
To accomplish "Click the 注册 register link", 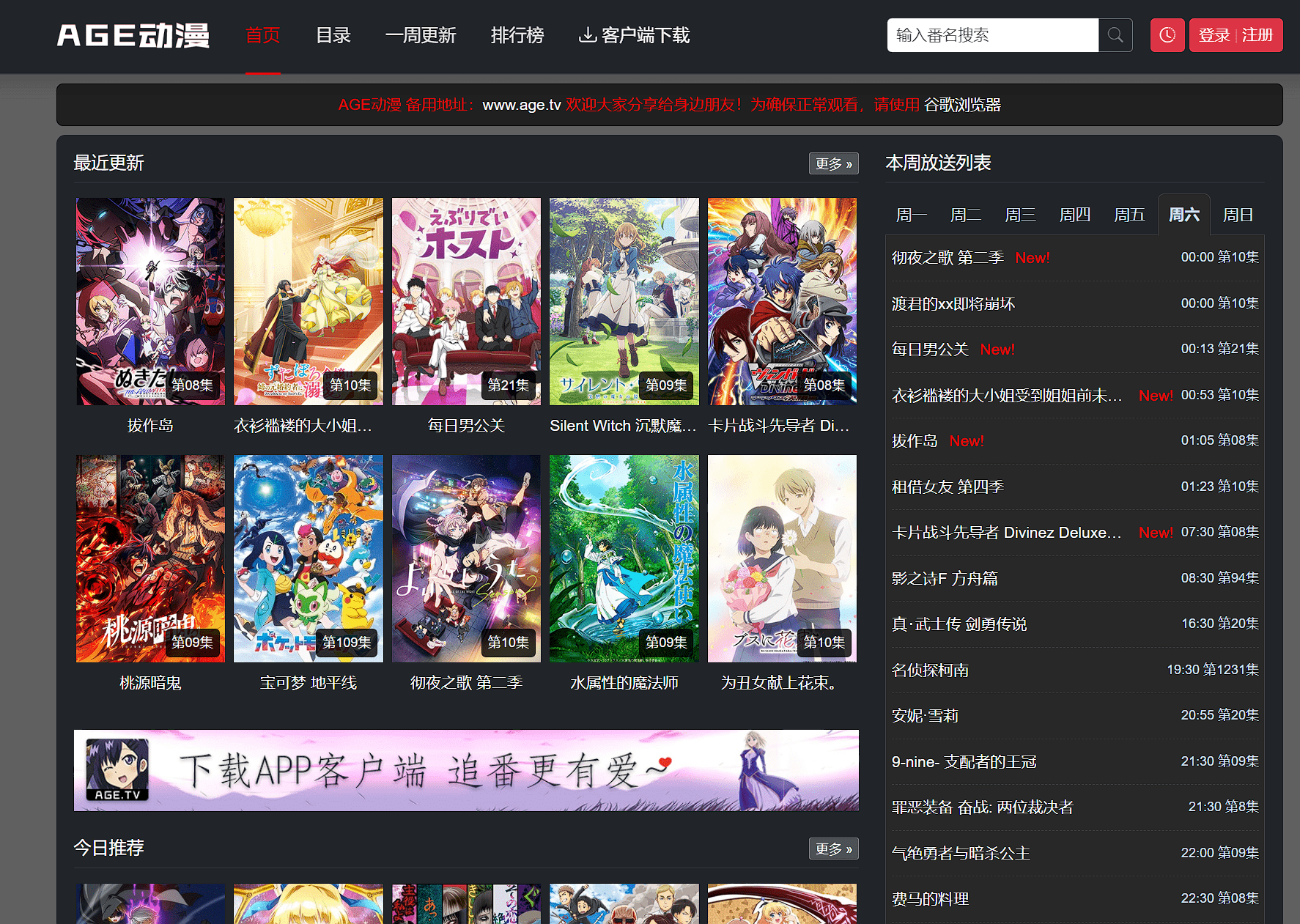I will pos(1257,35).
